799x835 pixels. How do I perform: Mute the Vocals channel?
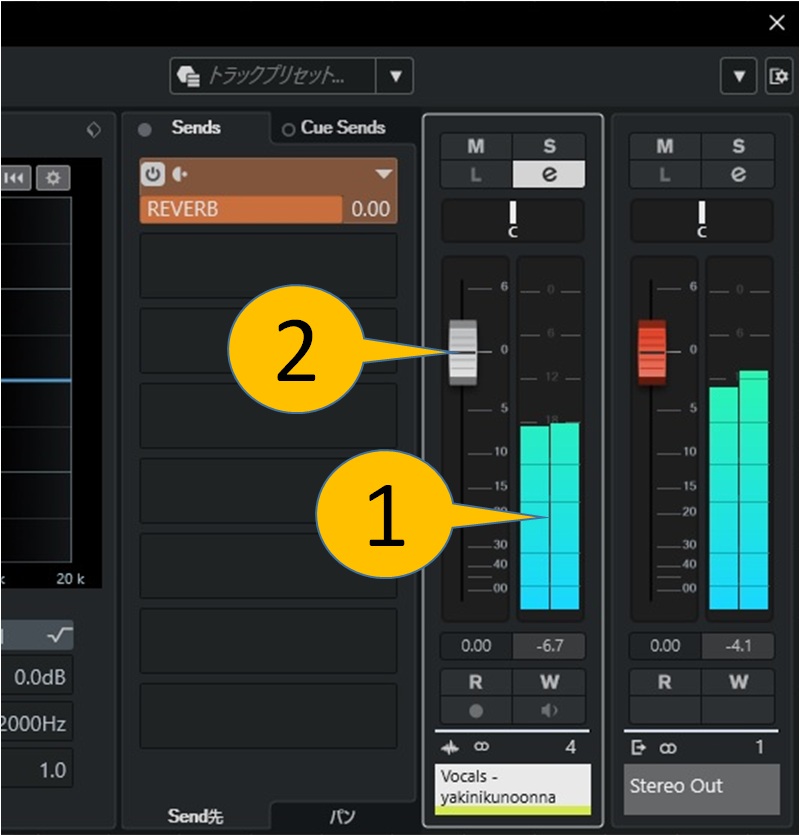[476, 147]
